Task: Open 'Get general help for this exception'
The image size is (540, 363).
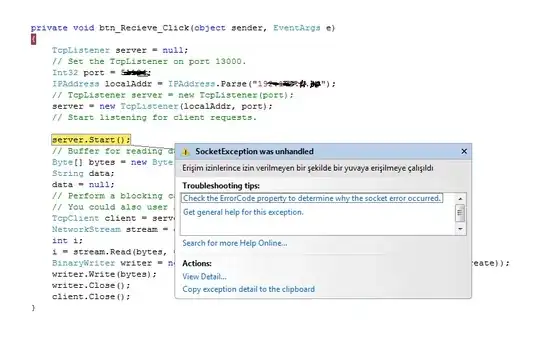Action: pyautogui.click(x=243, y=212)
